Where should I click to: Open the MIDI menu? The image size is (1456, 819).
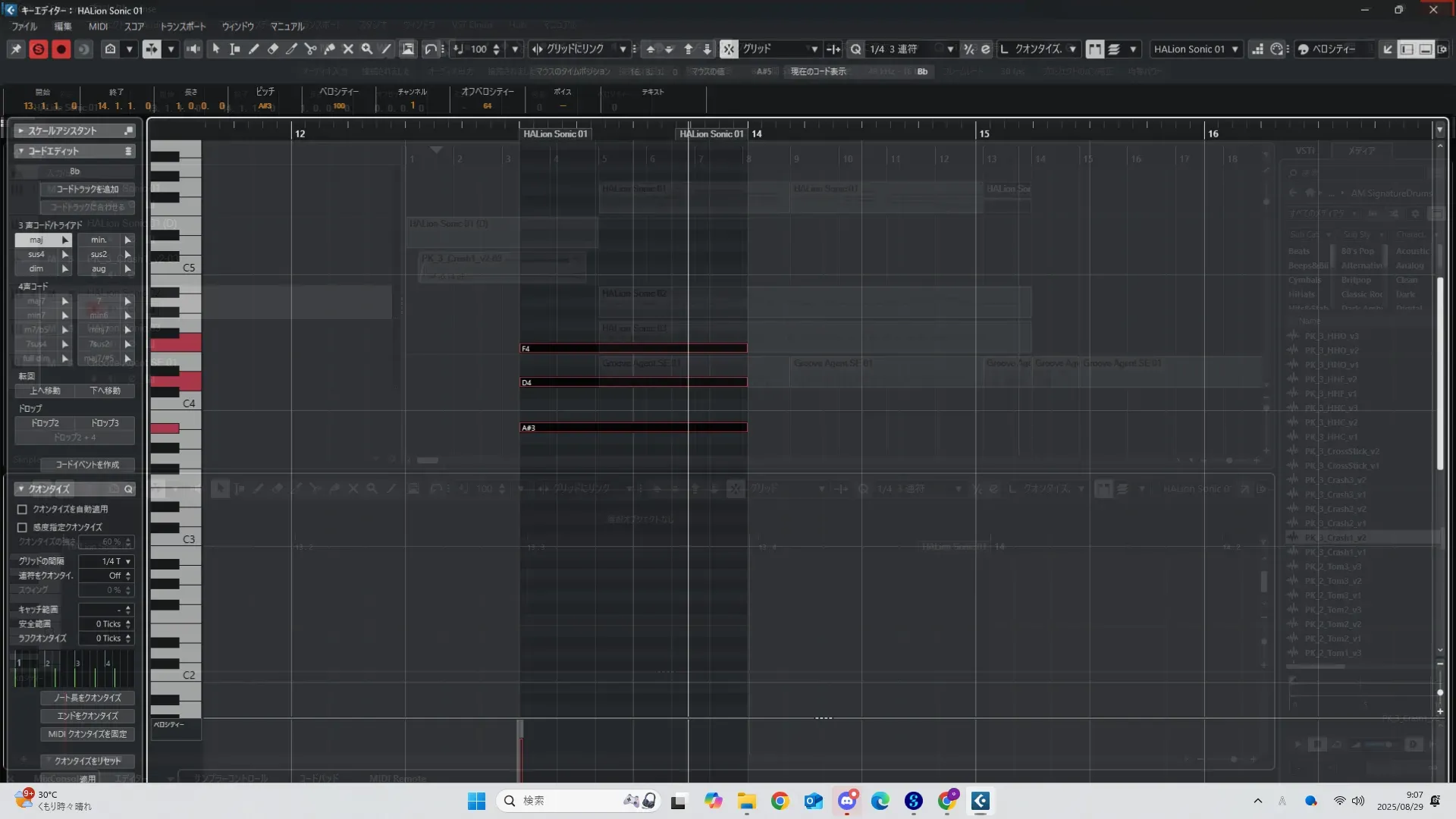tap(98, 27)
